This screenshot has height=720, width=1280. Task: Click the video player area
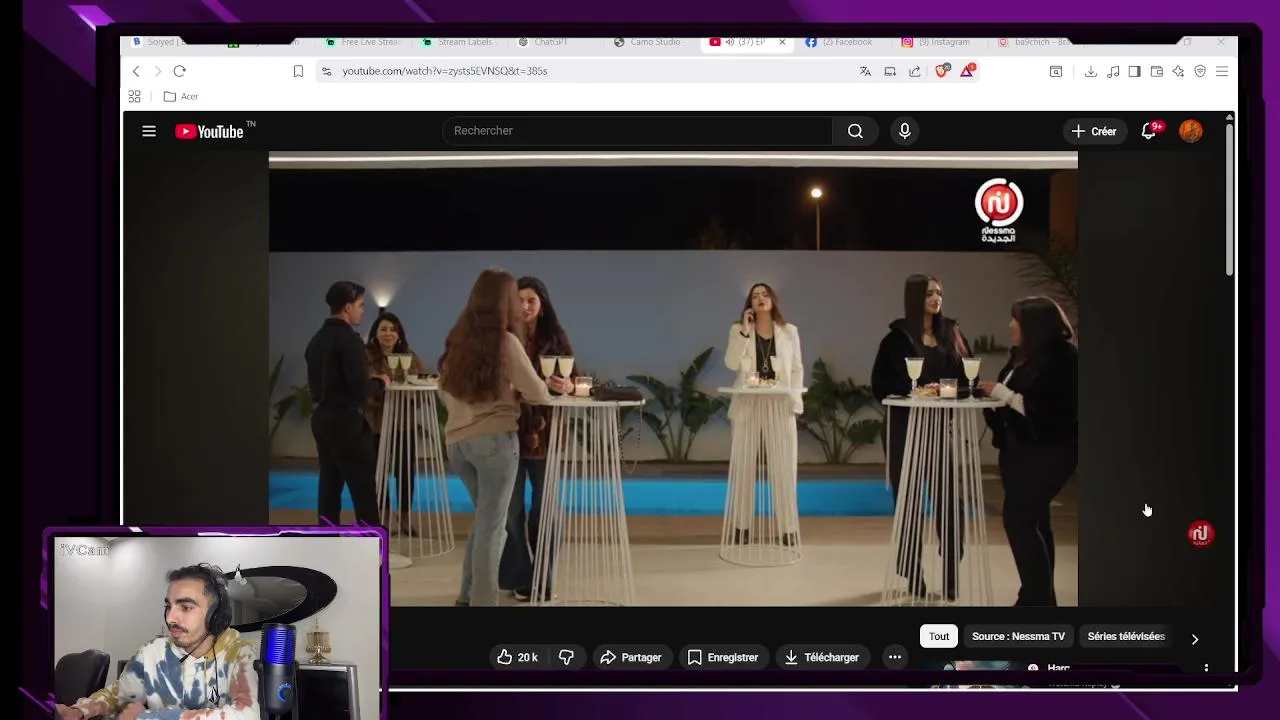(x=673, y=380)
